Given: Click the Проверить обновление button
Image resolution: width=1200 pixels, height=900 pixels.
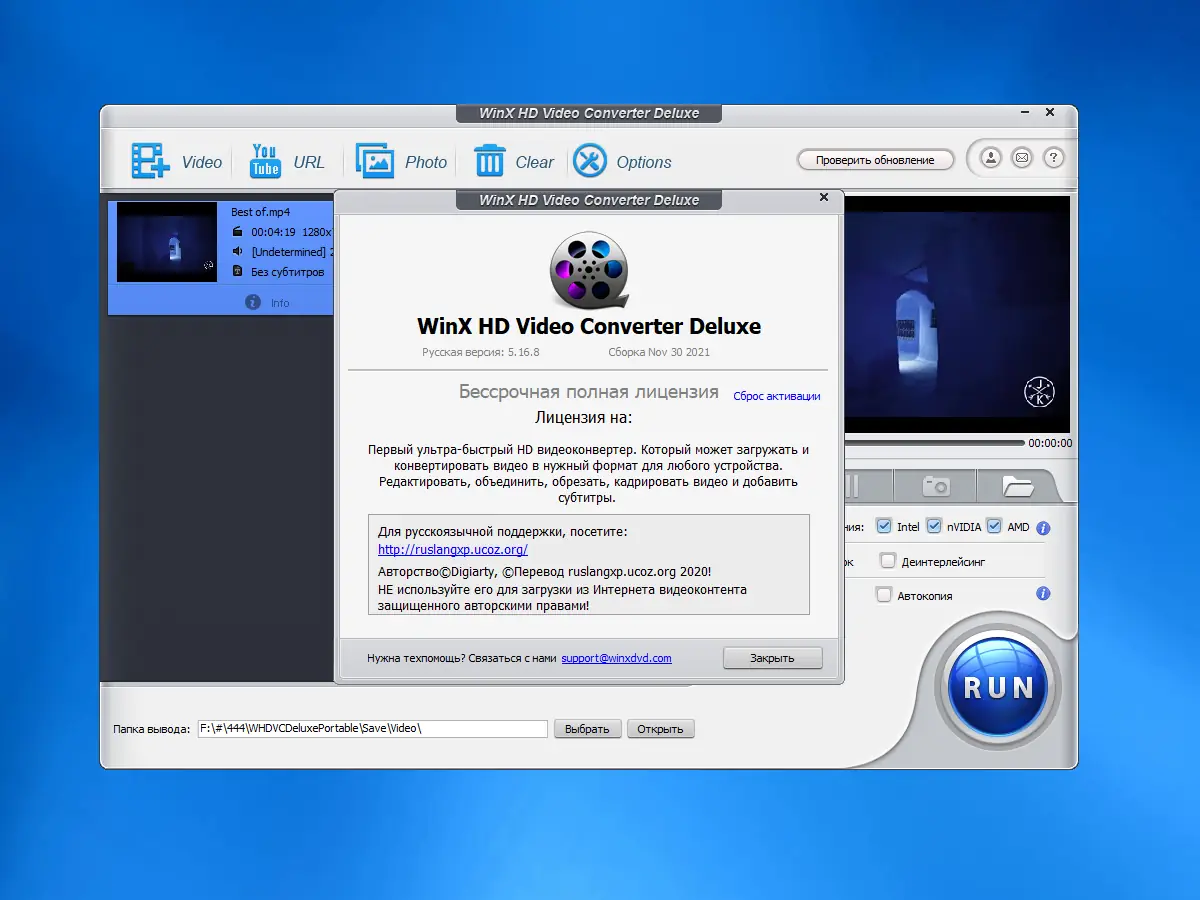Looking at the screenshot, I should pyautogui.click(x=875, y=159).
